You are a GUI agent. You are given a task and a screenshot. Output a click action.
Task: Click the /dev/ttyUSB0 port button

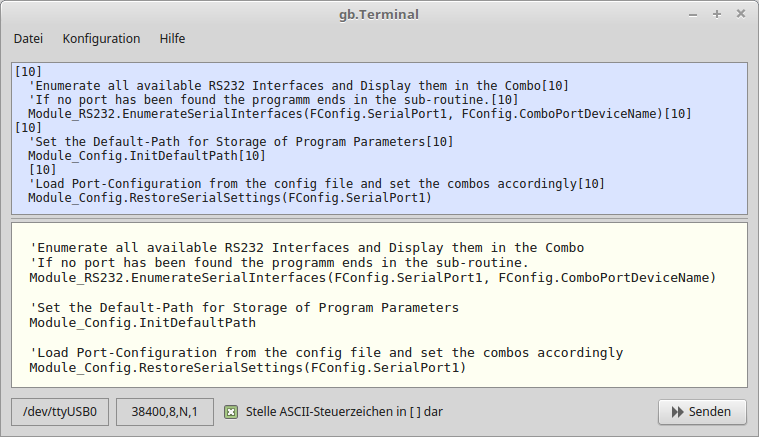[x=60, y=412]
